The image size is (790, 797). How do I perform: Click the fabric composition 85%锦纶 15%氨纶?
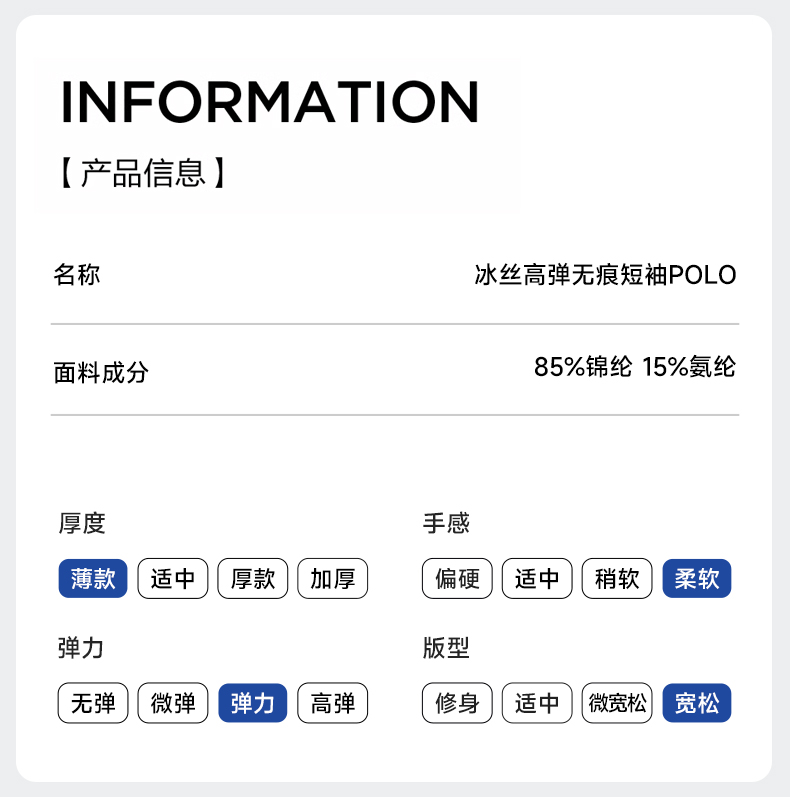[x=634, y=367]
